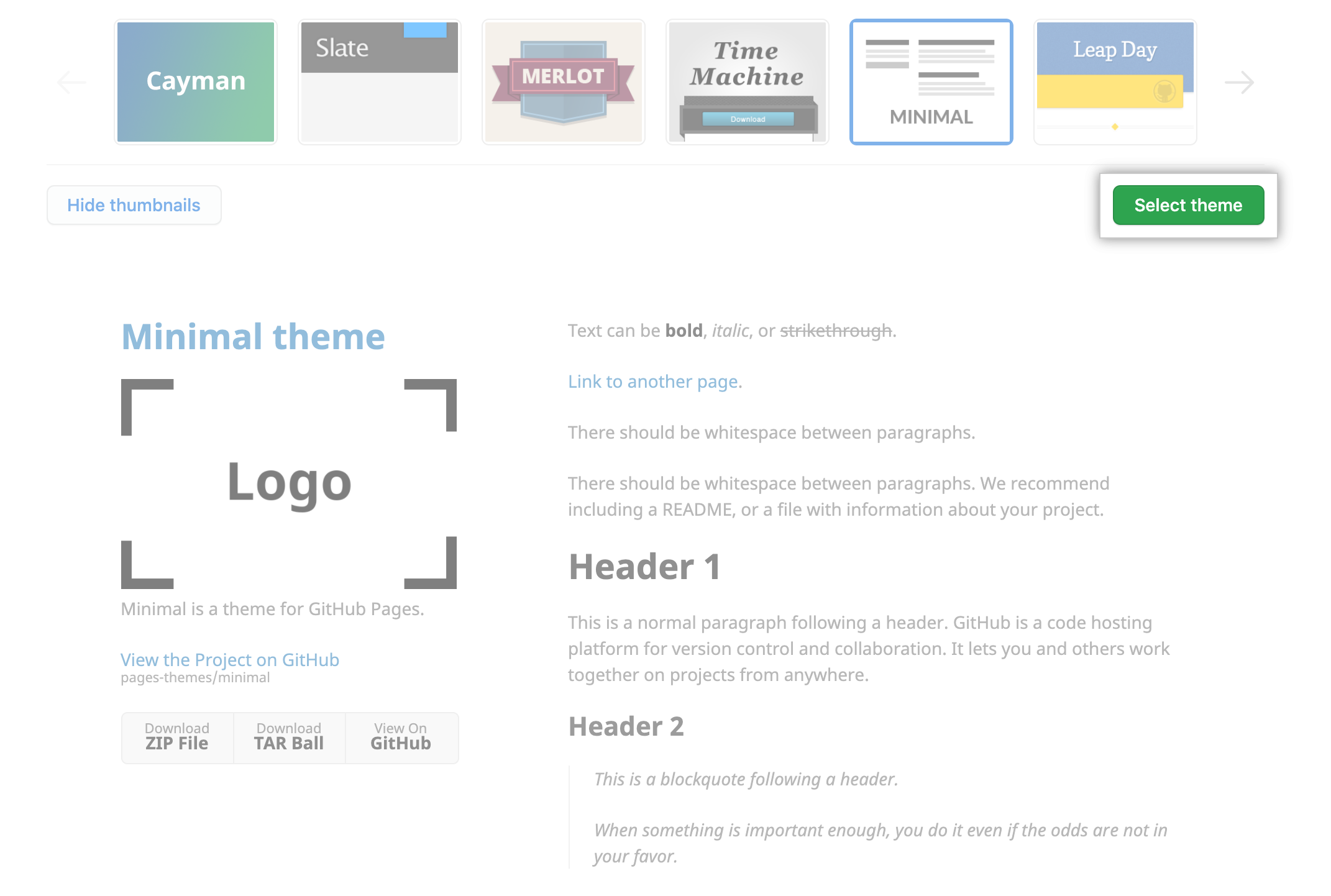
Task: Toggle Hide thumbnails button
Action: tap(135, 205)
